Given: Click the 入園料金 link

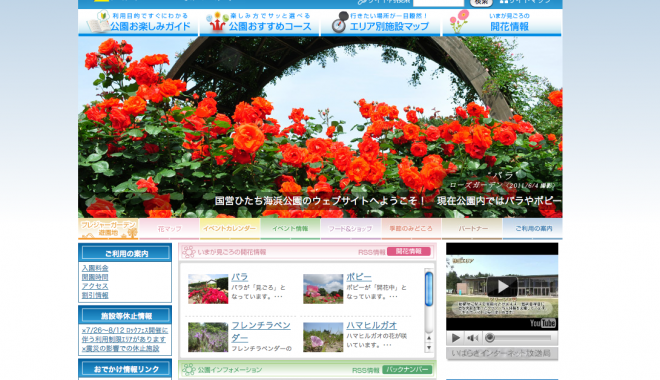Looking at the screenshot, I should click(x=95, y=268).
